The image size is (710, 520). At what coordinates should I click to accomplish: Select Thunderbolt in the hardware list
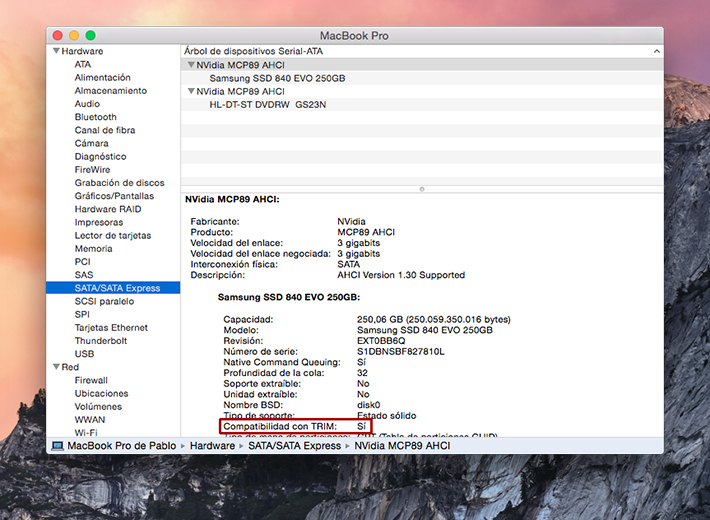tap(100, 341)
